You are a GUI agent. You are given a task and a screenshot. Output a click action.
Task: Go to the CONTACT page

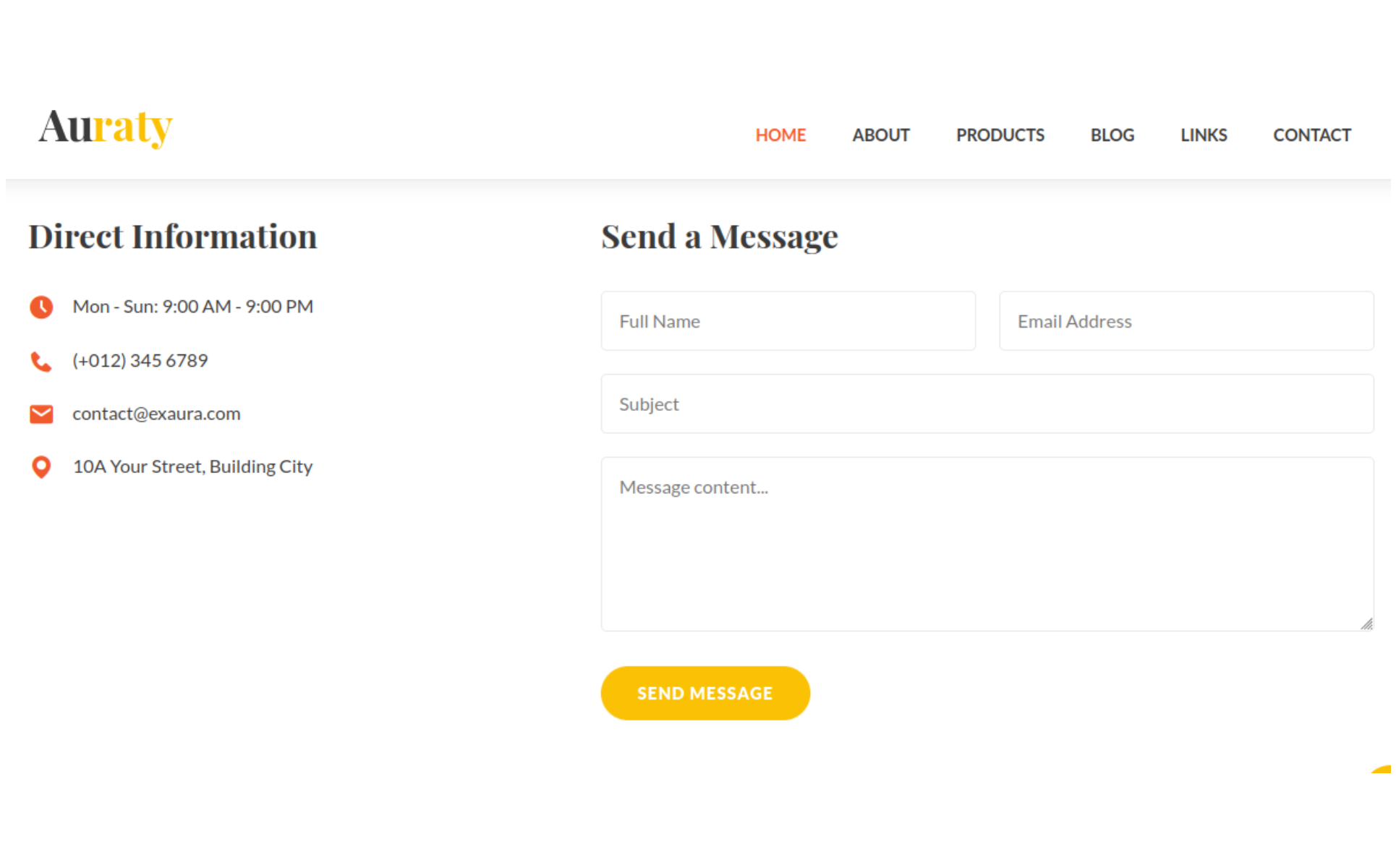pyautogui.click(x=1311, y=135)
